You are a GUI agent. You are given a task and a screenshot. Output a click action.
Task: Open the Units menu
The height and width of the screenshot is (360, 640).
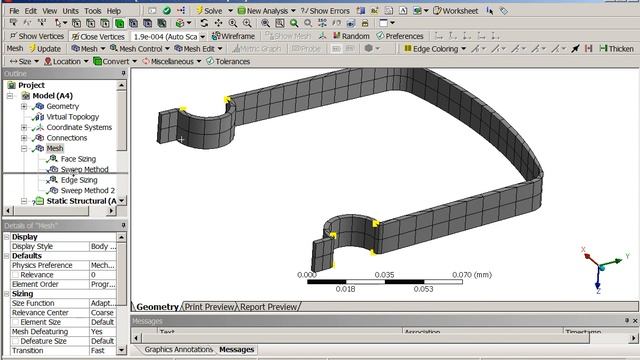click(70, 11)
